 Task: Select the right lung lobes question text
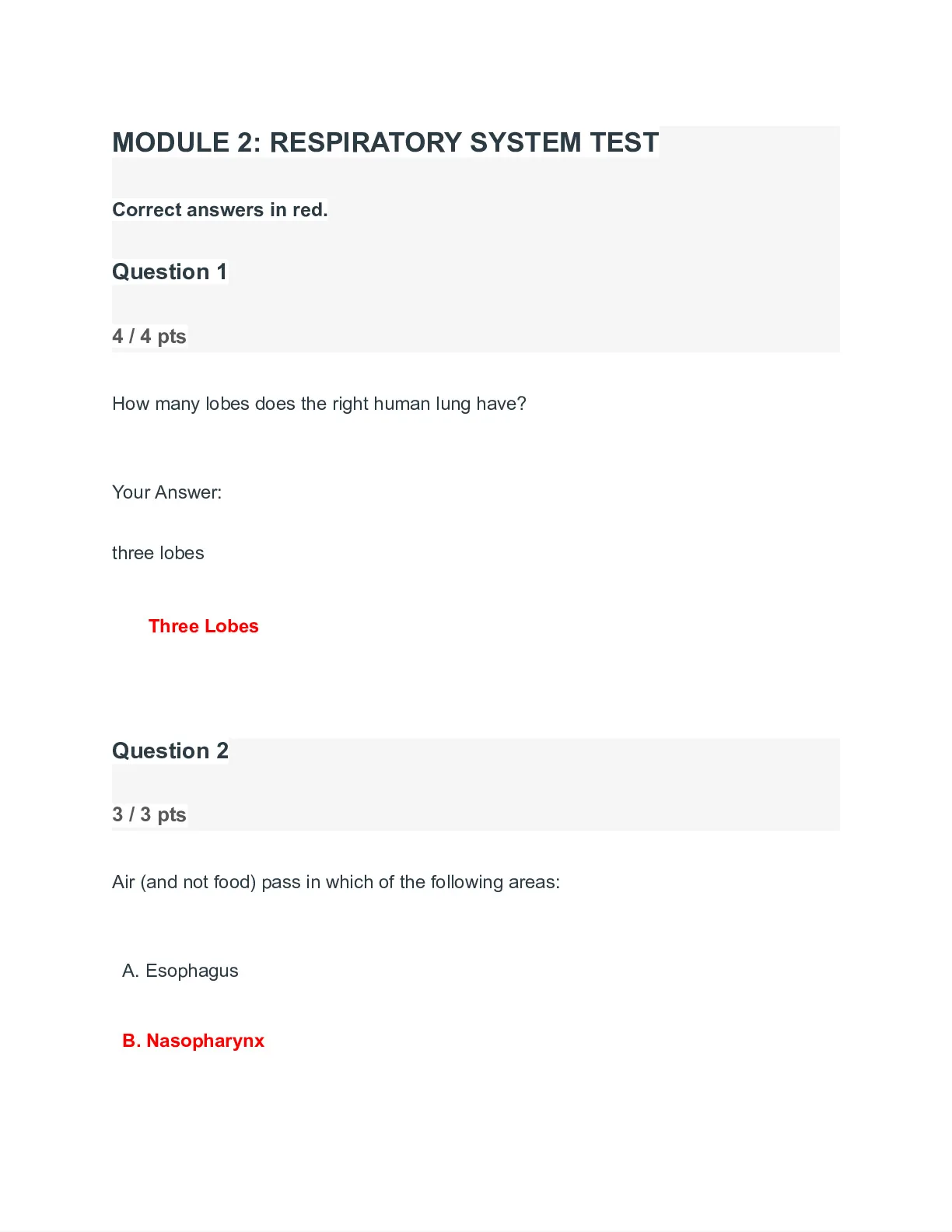coord(319,404)
